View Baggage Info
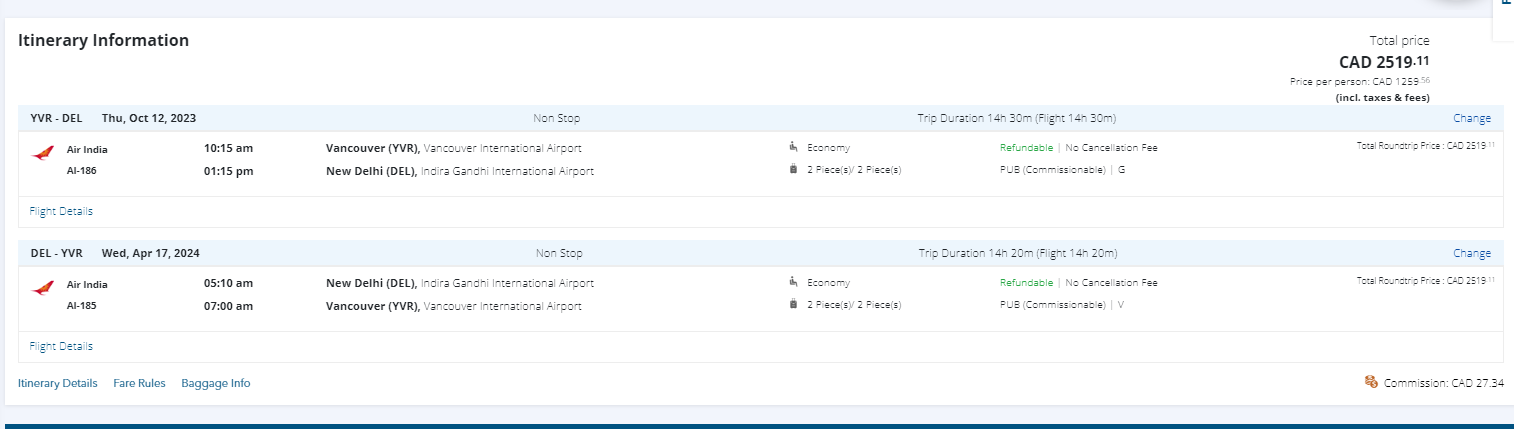This screenshot has width=1514, height=429. tap(216, 383)
